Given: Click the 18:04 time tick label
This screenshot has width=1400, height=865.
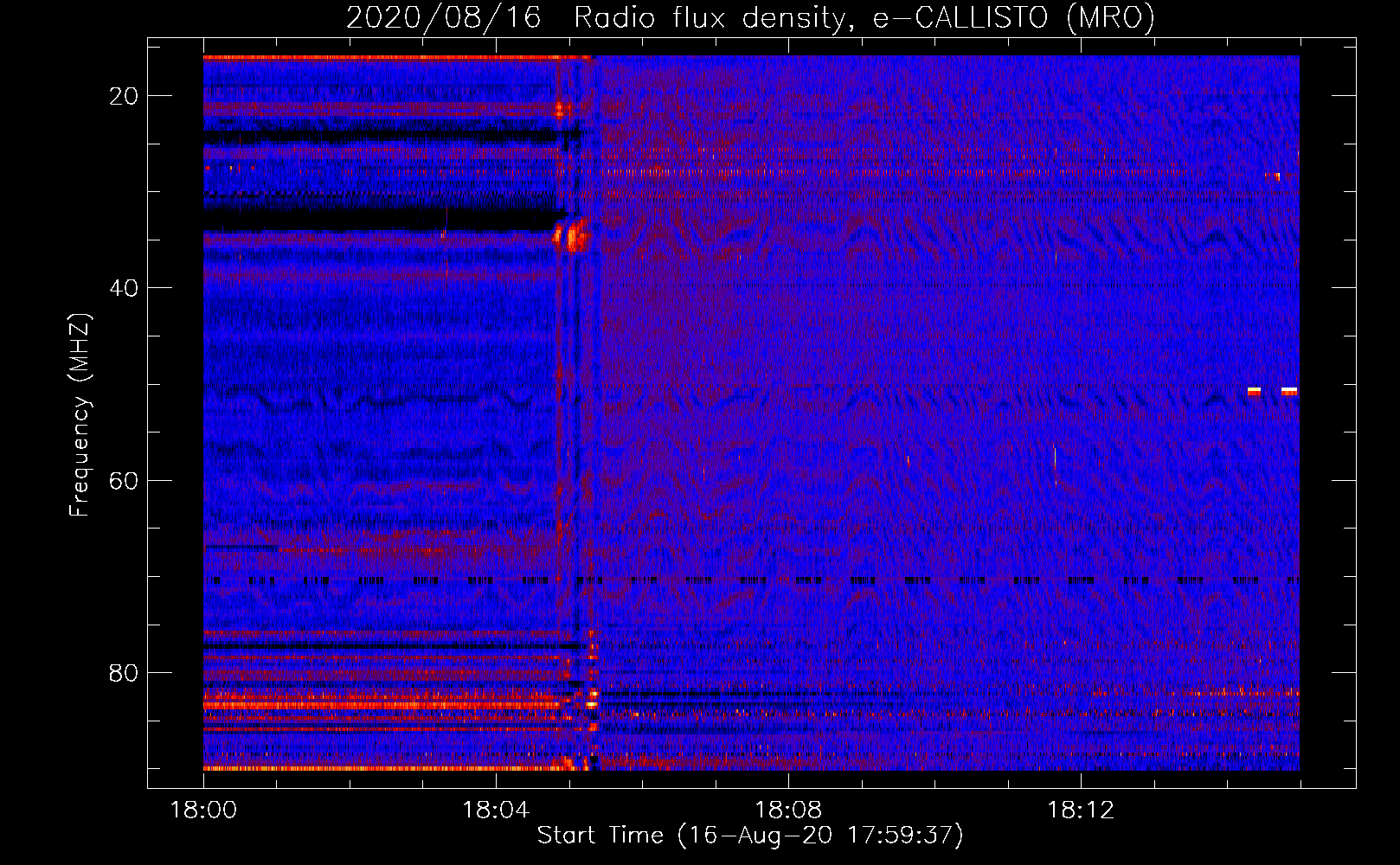Looking at the screenshot, I should pos(496,811).
